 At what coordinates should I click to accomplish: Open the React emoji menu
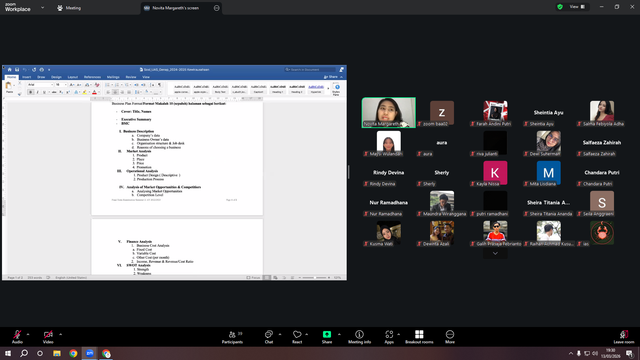pos(297,337)
